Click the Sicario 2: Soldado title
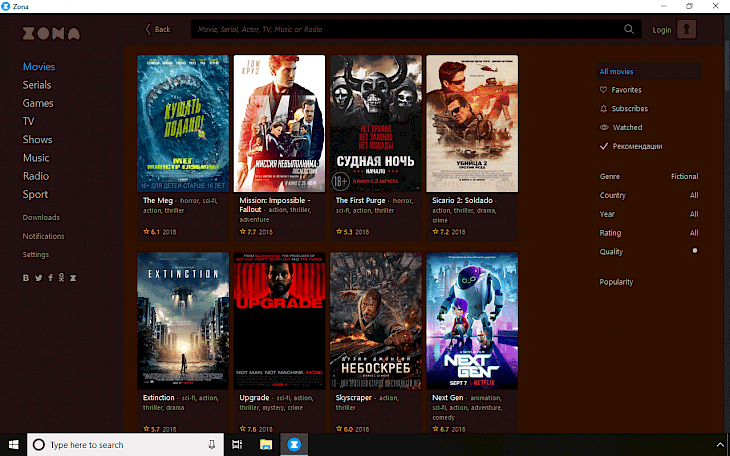Image resolution: width=730 pixels, height=456 pixels. 462,200
